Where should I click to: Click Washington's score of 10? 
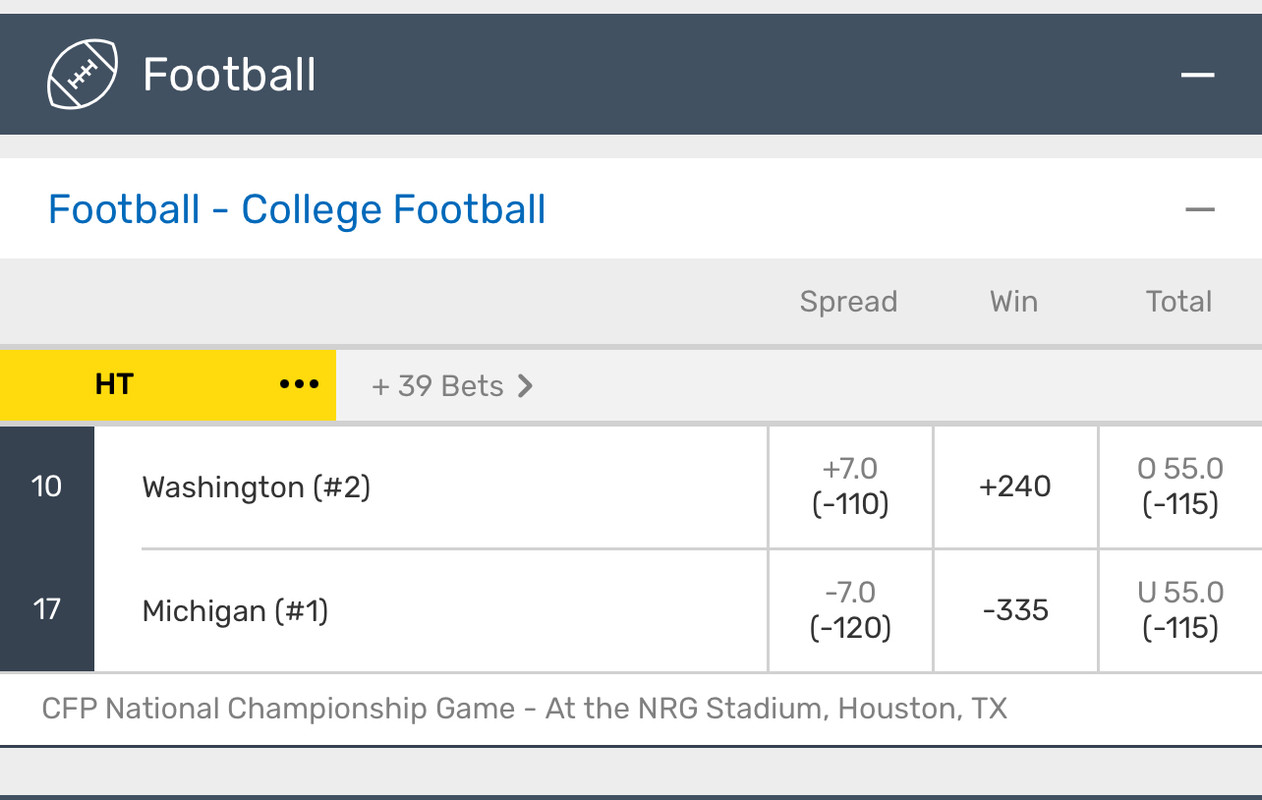click(47, 487)
